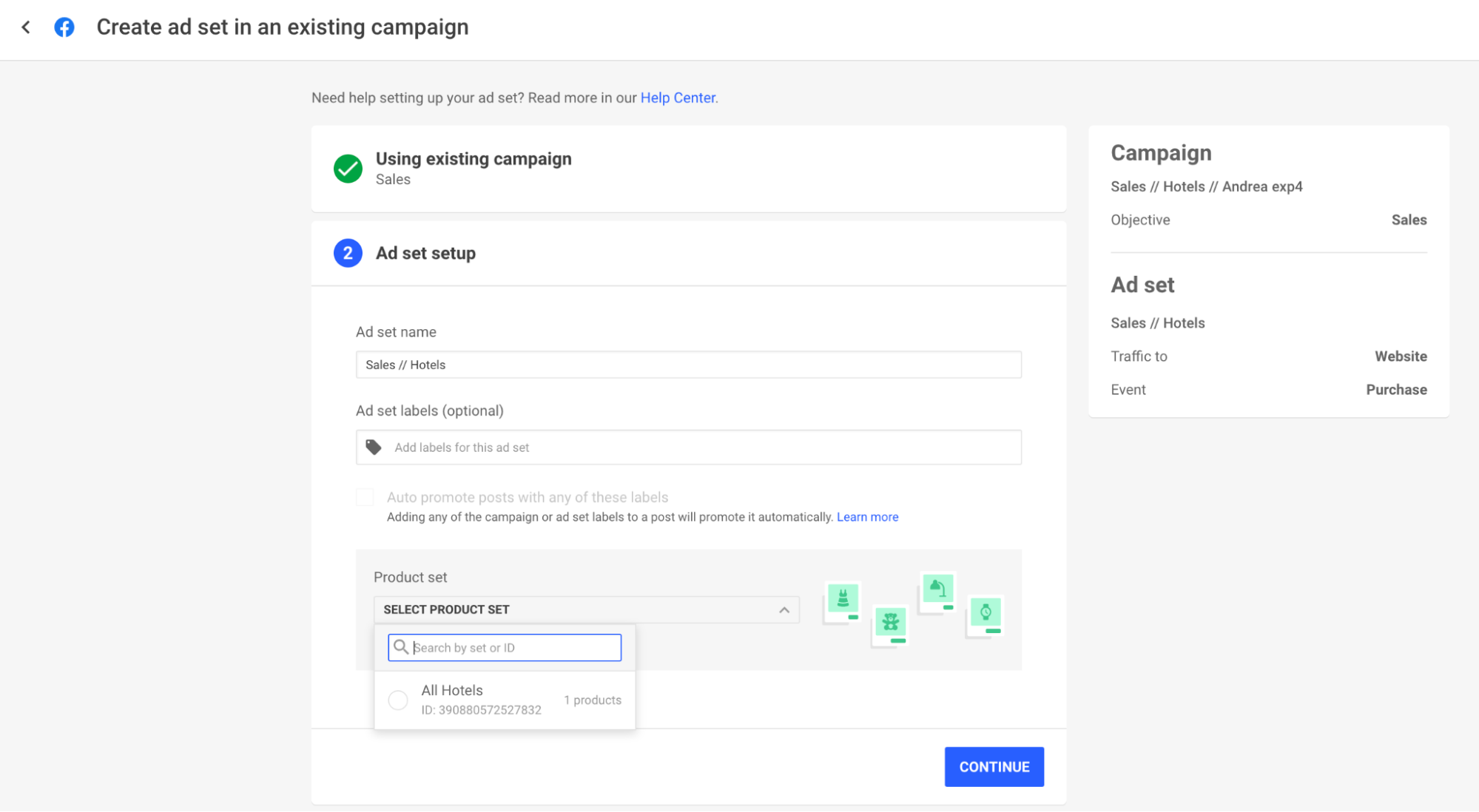This screenshot has height=812, width=1479.
Task: Click the Facebook logo icon
Action: pyautogui.click(x=64, y=27)
